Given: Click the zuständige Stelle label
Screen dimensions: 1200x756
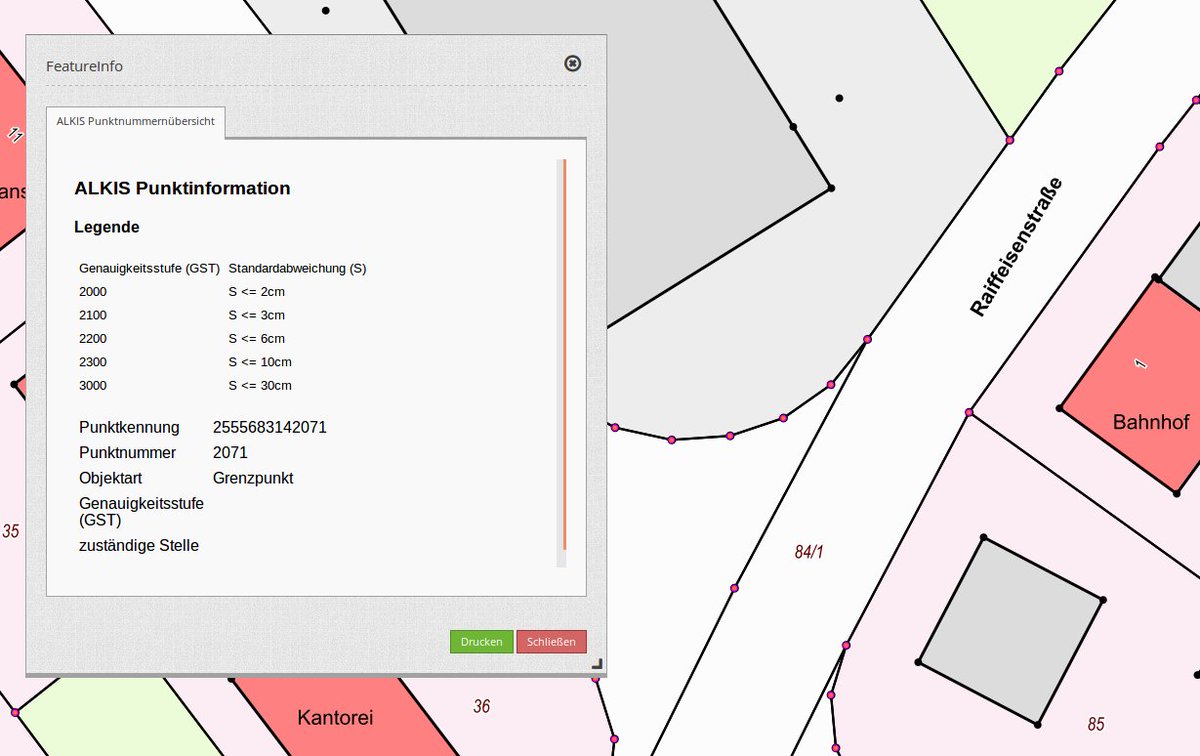Looking at the screenshot, I should tap(139, 545).
